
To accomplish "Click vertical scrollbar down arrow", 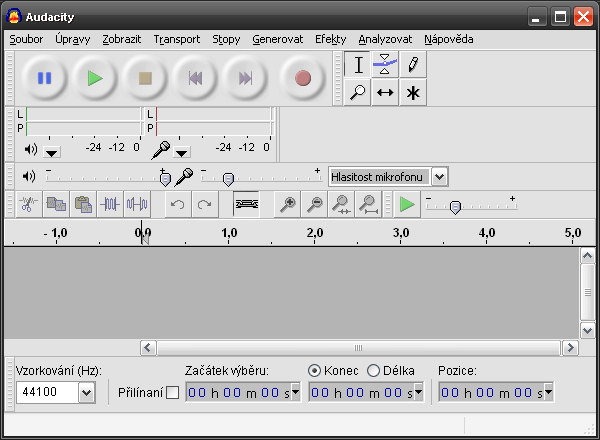I will tap(588, 330).
